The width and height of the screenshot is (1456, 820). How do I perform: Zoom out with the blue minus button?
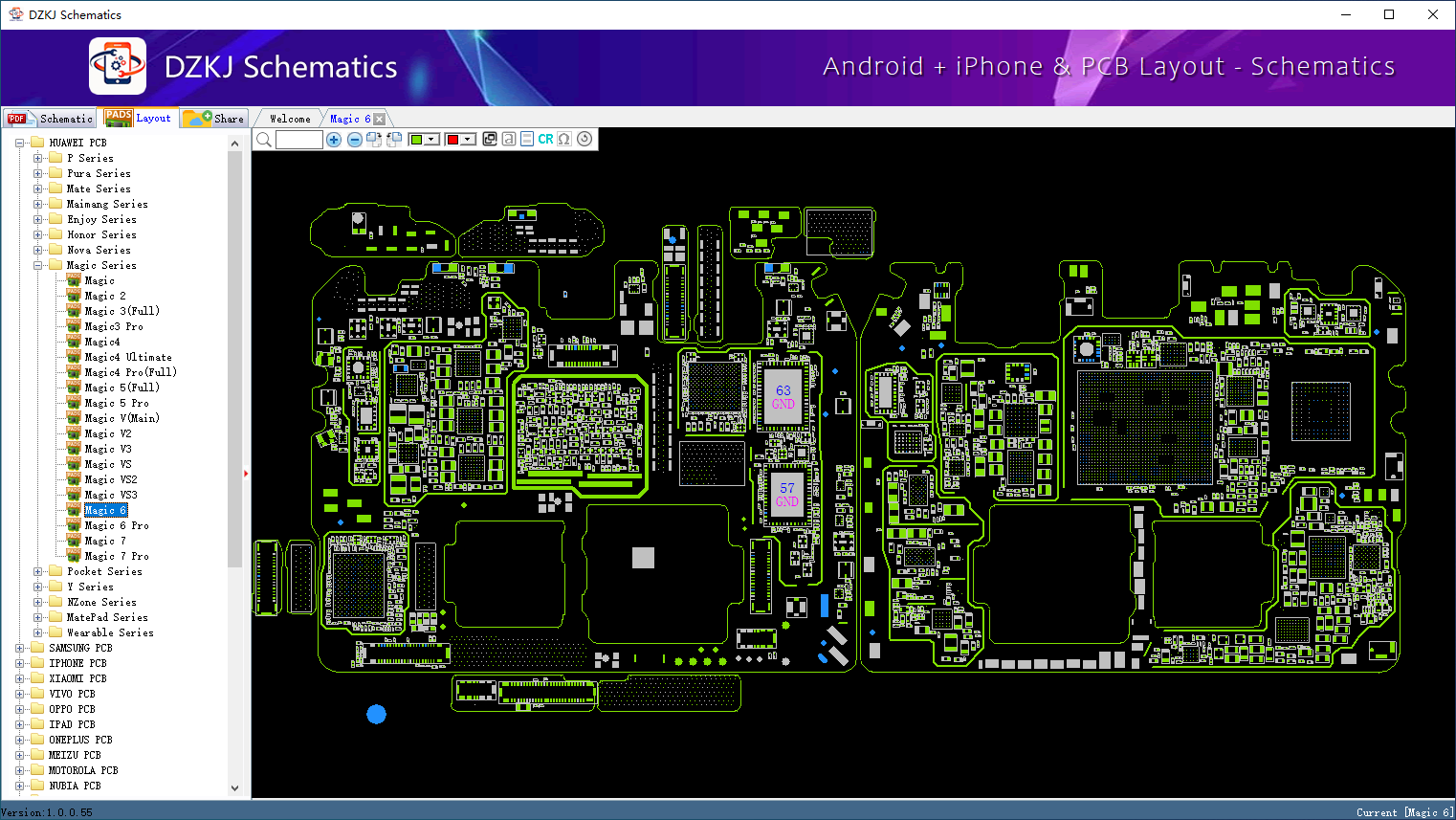pyautogui.click(x=355, y=140)
